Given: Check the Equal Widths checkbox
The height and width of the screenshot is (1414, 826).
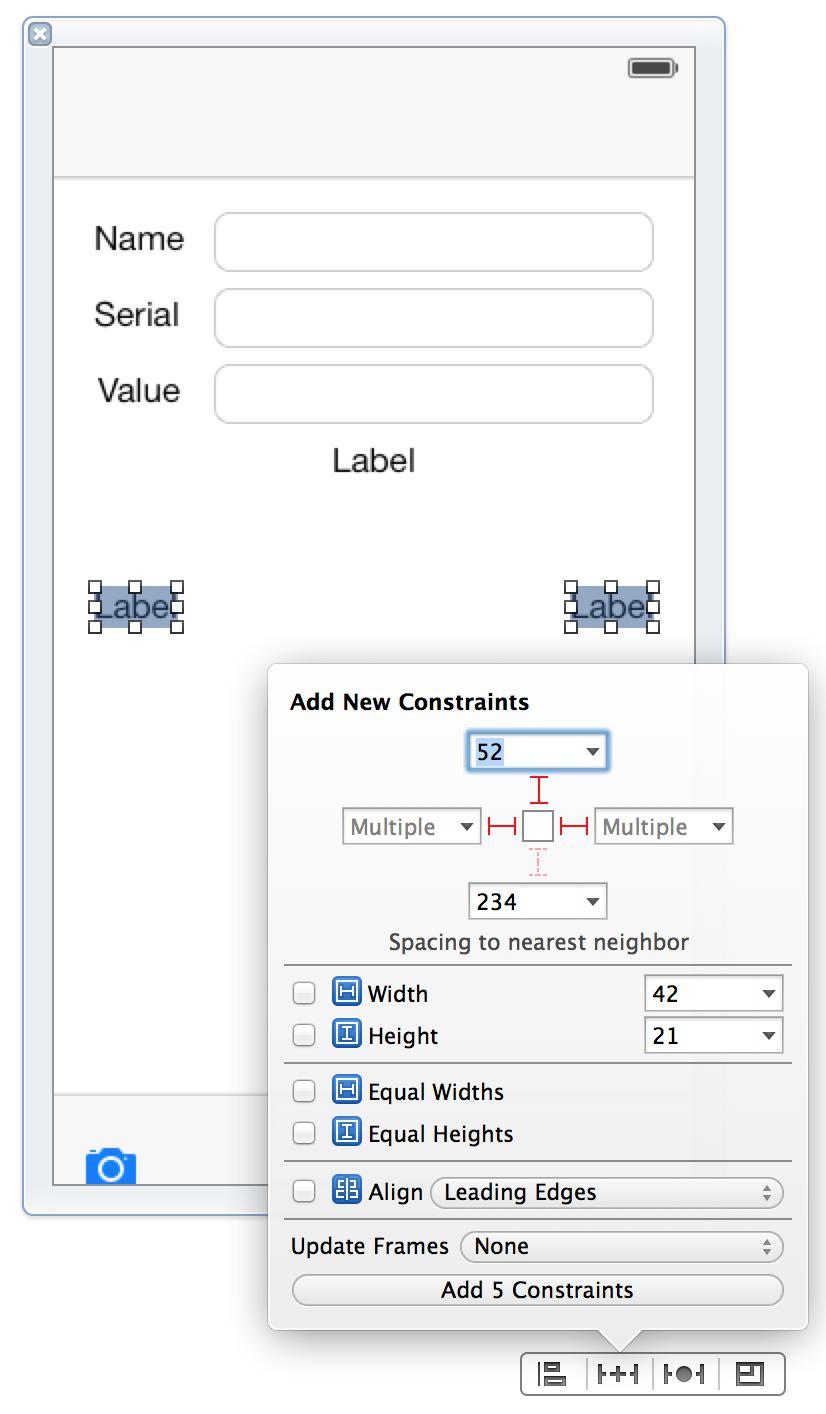Looking at the screenshot, I should [x=304, y=1091].
